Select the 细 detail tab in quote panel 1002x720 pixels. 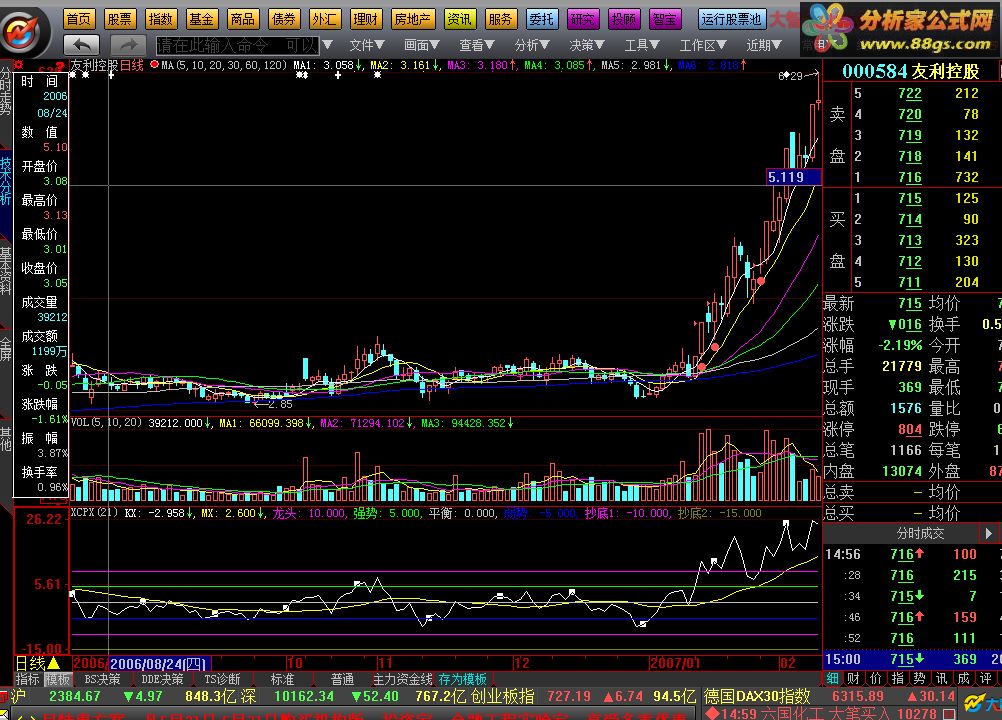(x=832, y=678)
